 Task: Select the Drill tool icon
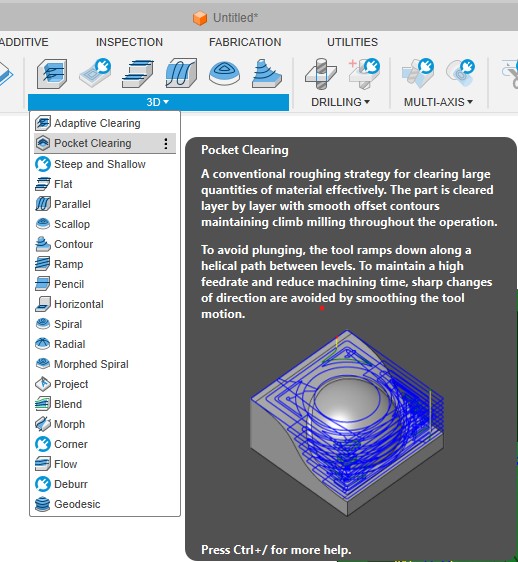click(x=320, y=74)
